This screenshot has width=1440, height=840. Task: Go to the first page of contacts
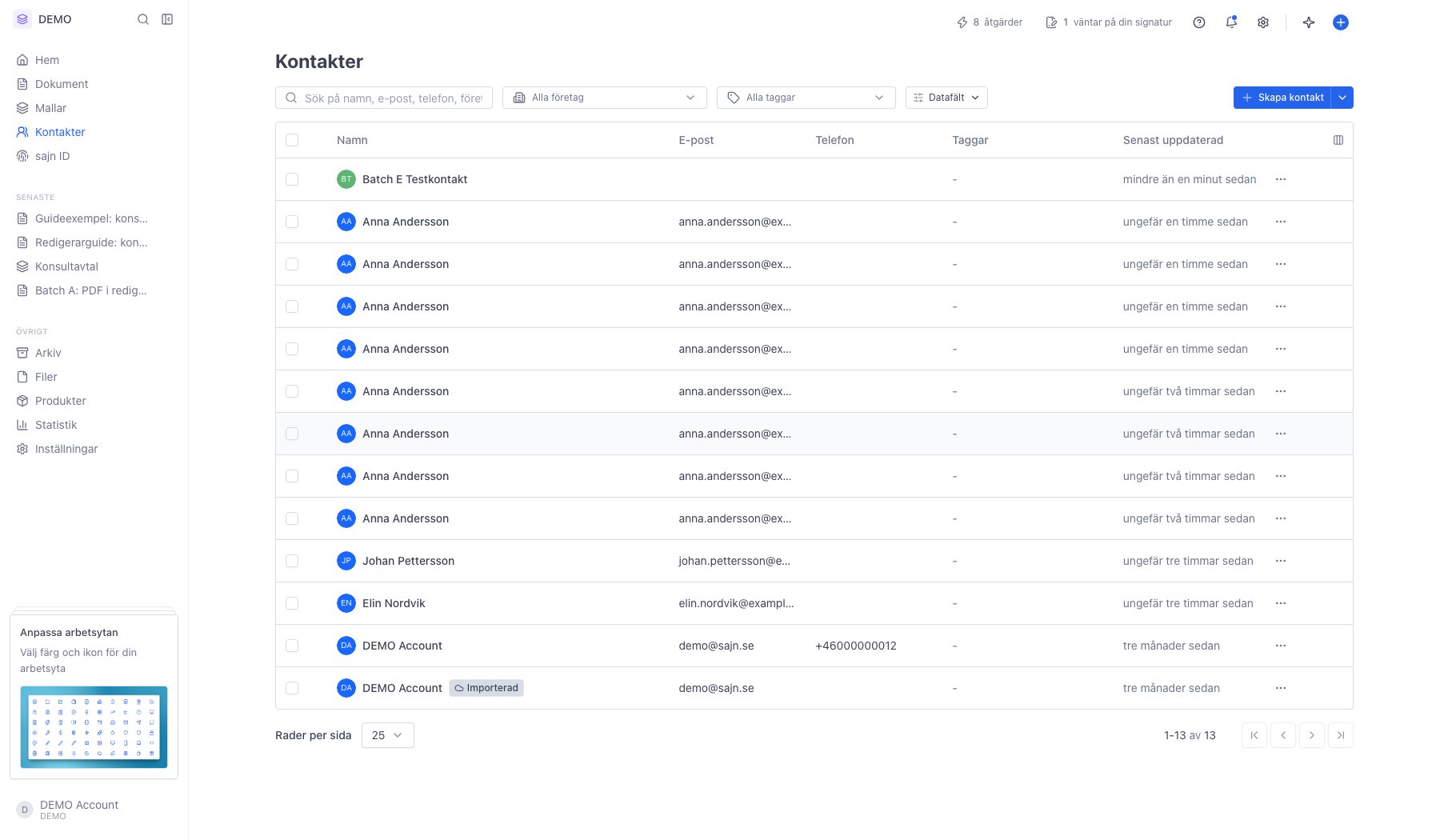[x=1254, y=735]
